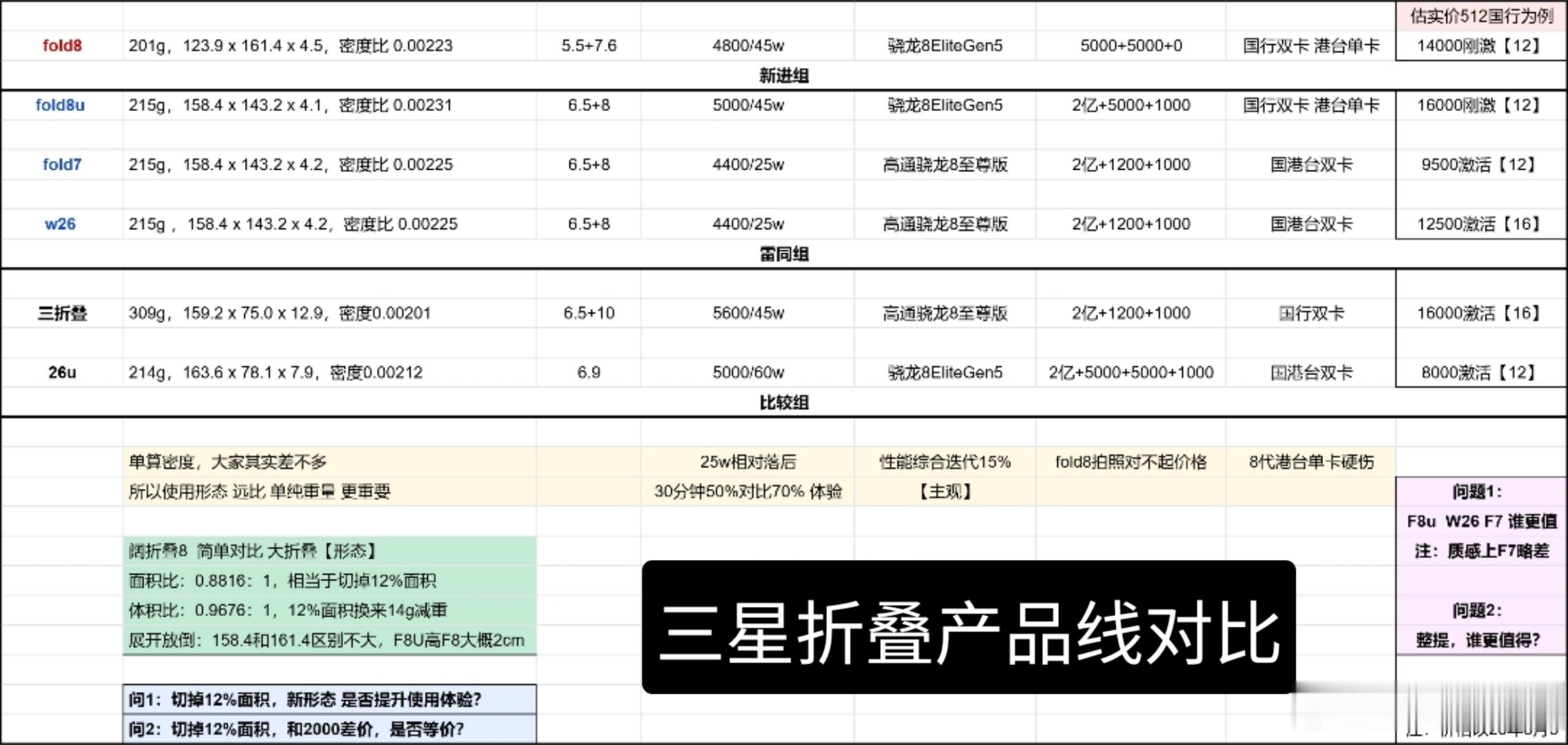The height and width of the screenshot is (745, 1568).
Task: Click the 5000/45w battery cell
Action: [x=748, y=105]
